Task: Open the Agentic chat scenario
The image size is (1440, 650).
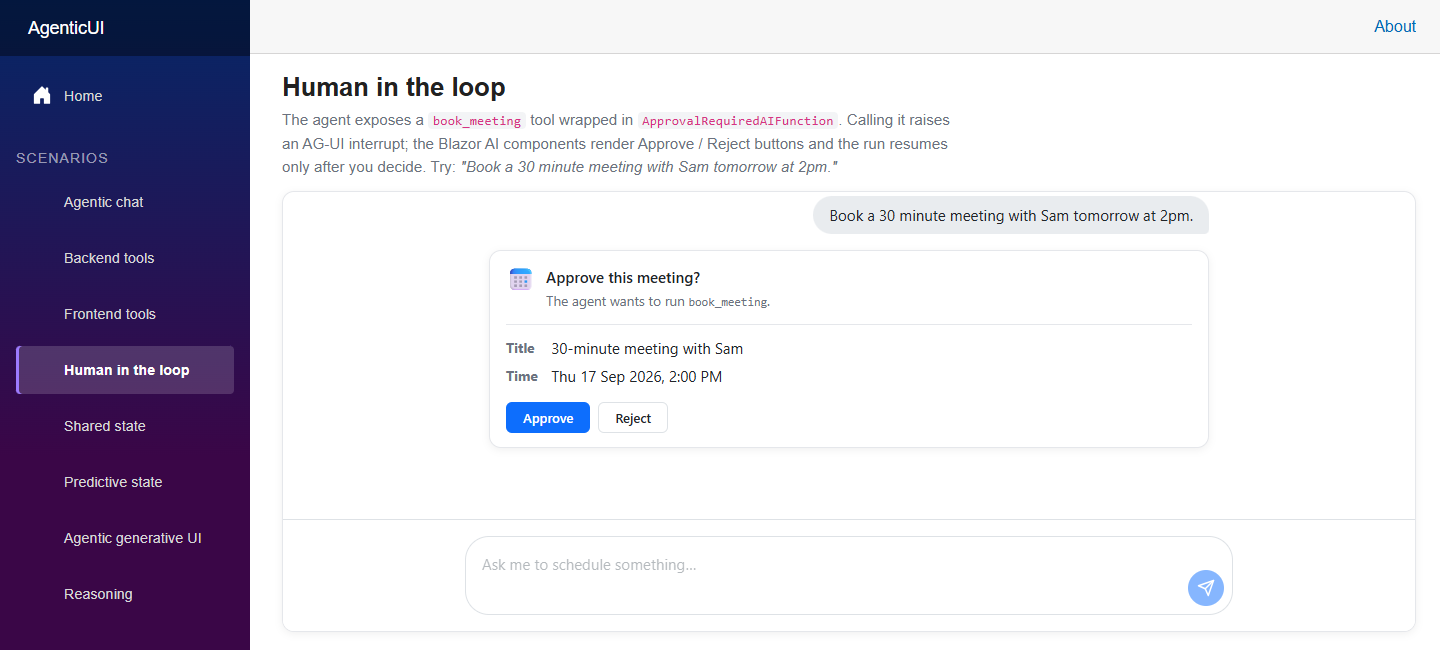Action: click(x=125, y=202)
